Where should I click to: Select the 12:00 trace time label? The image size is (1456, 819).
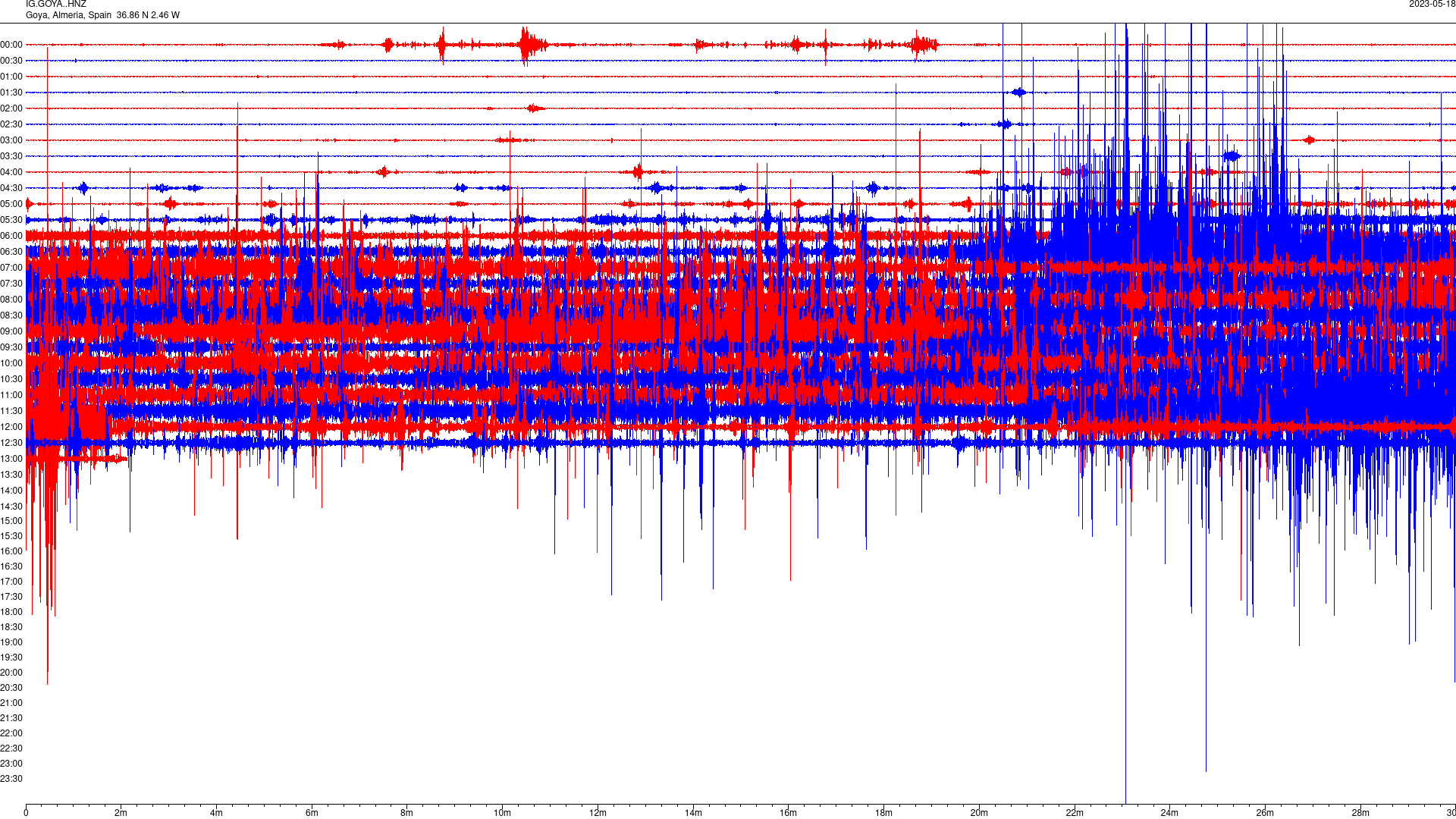point(11,427)
